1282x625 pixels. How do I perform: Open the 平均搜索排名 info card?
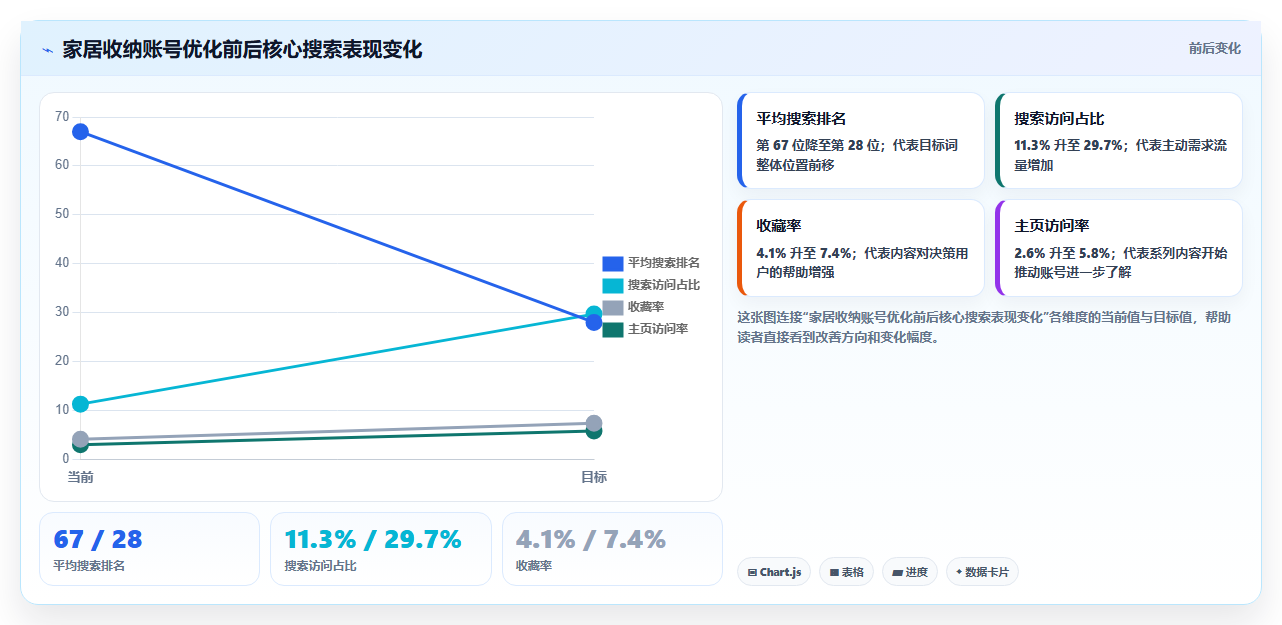tap(861, 140)
